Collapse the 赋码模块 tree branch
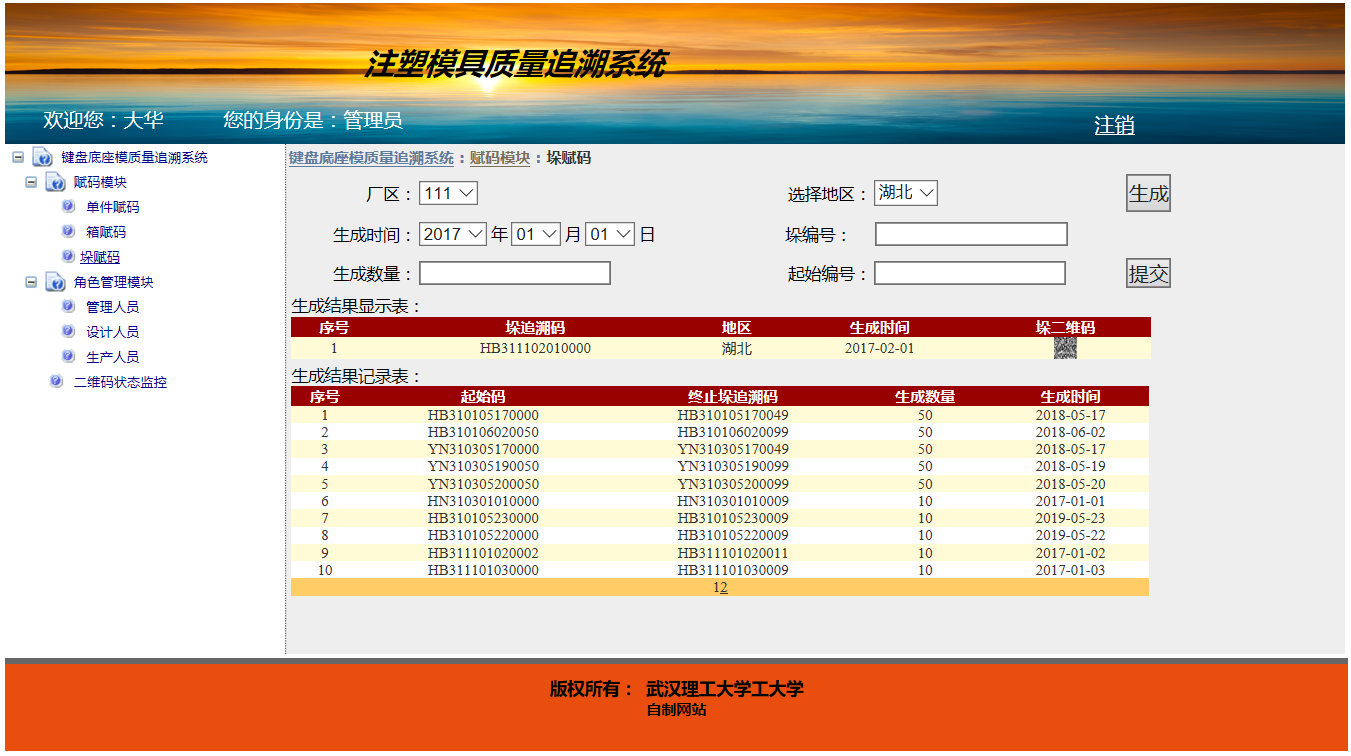 (31, 182)
